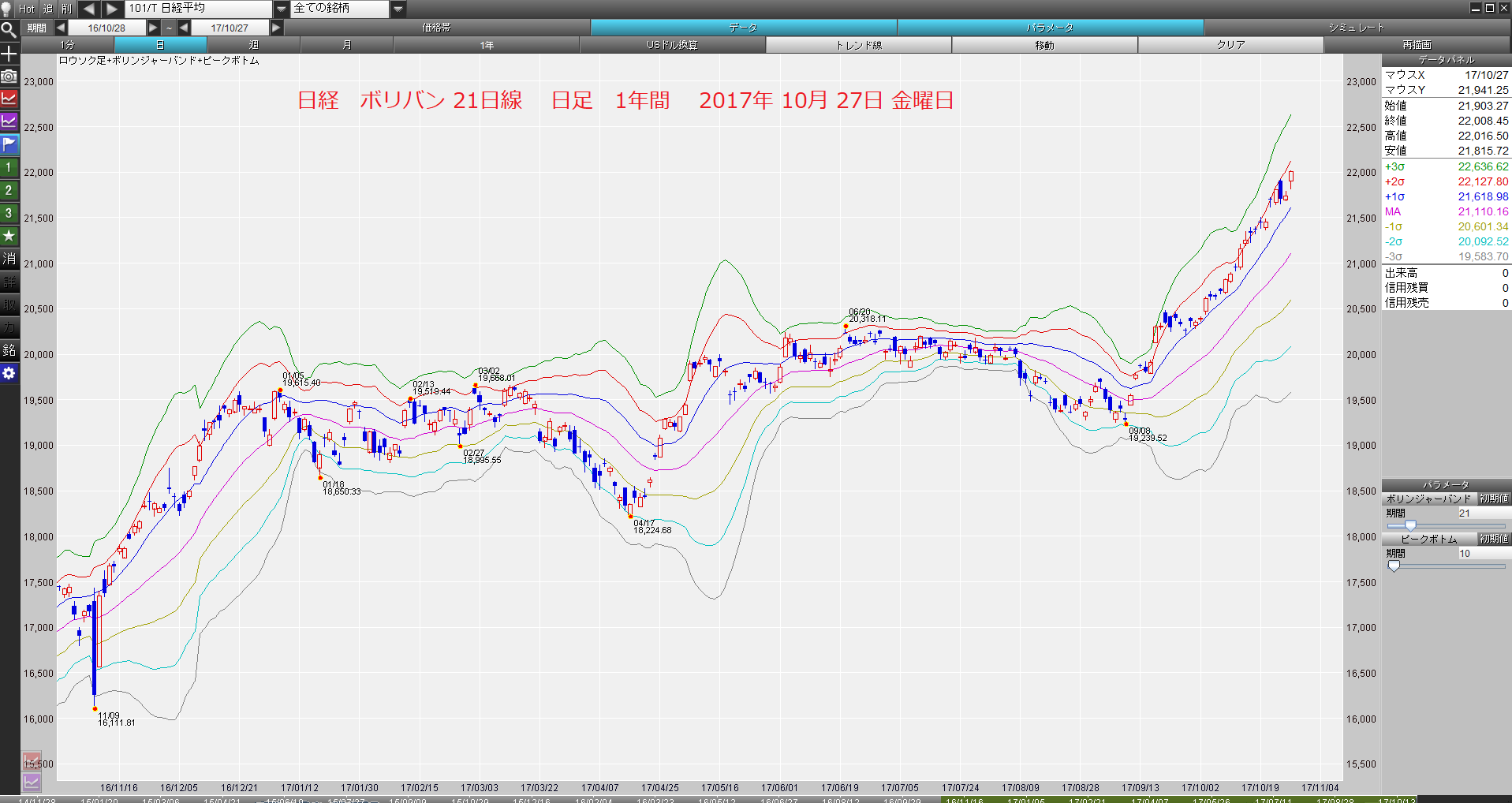Take a chart snapshot with camera icon
Screen dimensions: 1512x803
(9, 76)
